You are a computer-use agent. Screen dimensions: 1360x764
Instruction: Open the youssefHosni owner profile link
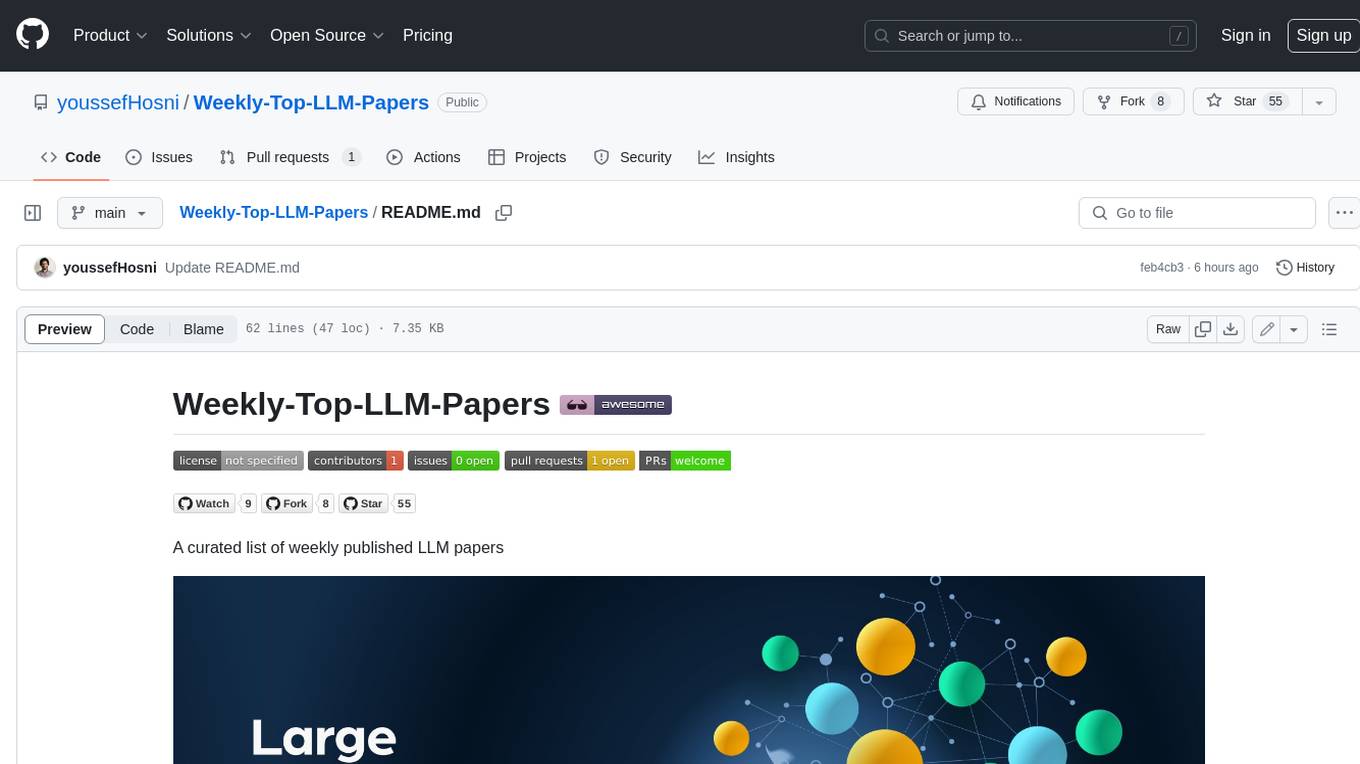pyautogui.click(x=118, y=102)
